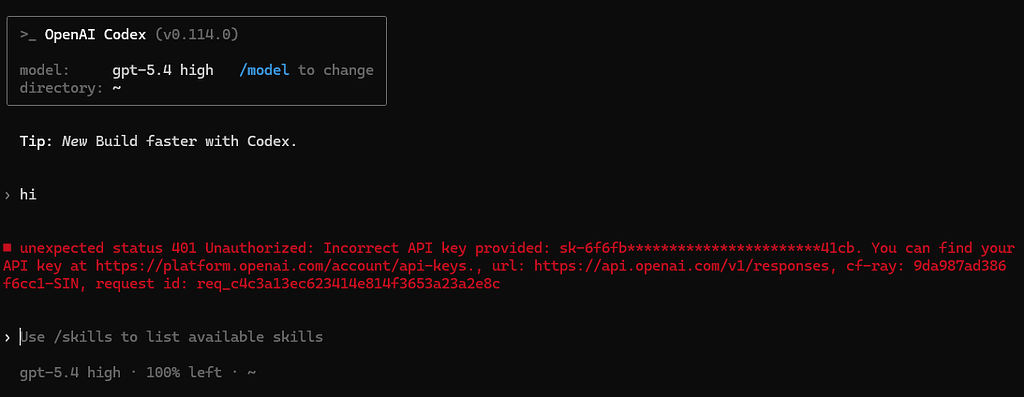The image size is (1024, 397).
Task: Click the >_ Codex prompt icon
Action: [28, 35]
